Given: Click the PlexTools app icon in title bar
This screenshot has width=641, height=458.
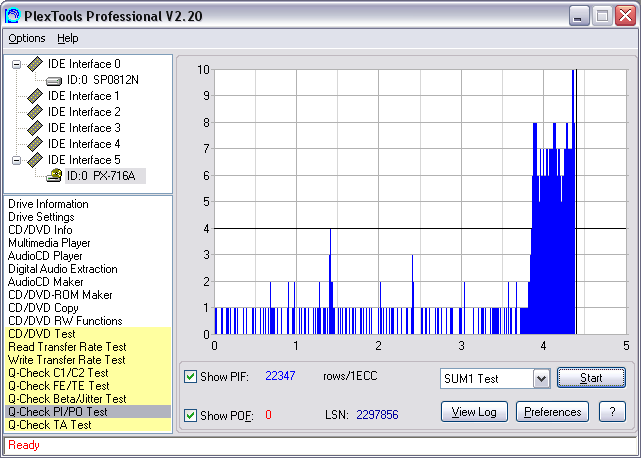Looking at the screenshot, I should pyautogui.click(x=12, y=16).
